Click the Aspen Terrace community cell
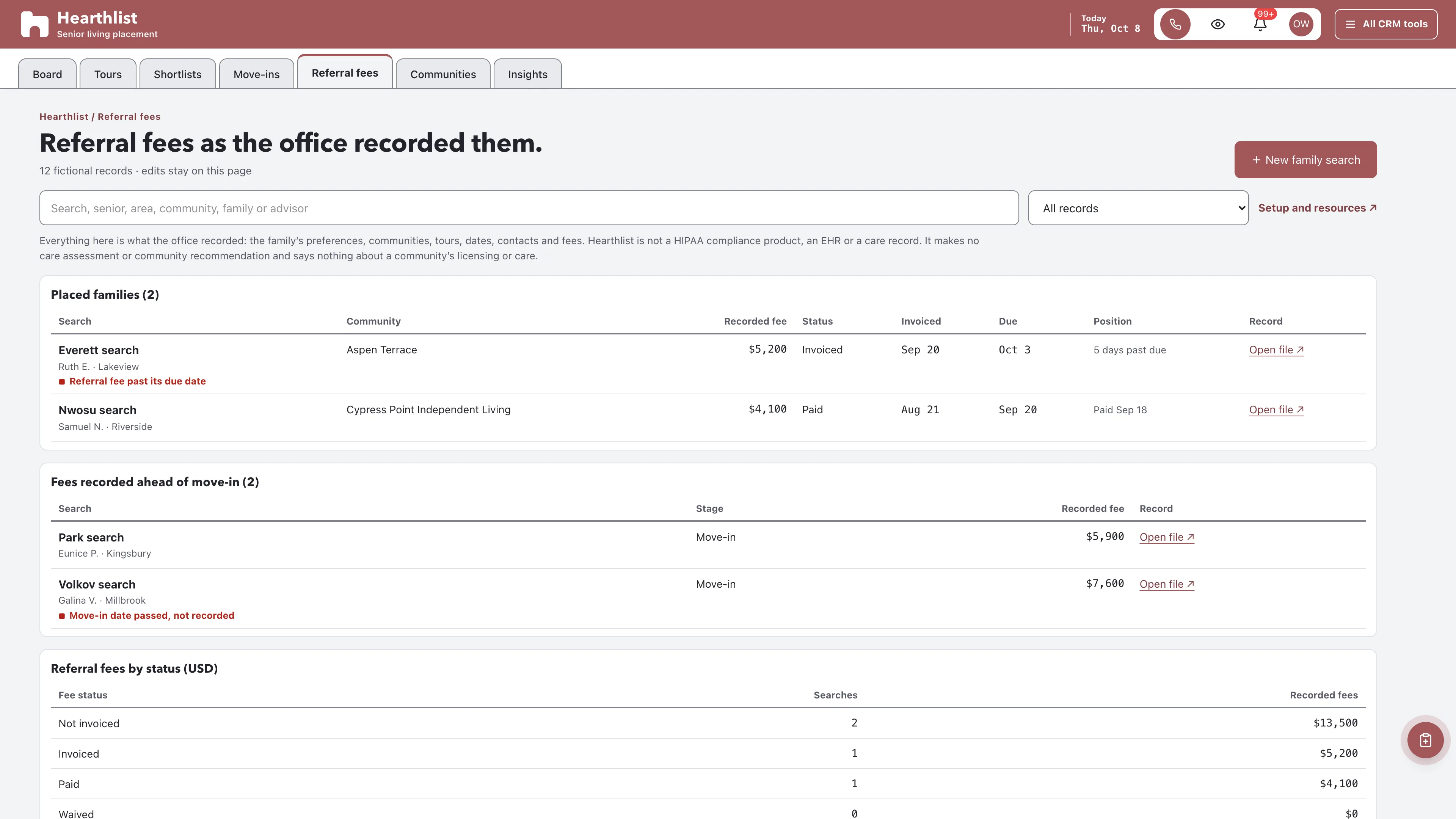Image resolution: width=1456 pixels, height=819 pixels. [381, 350]
